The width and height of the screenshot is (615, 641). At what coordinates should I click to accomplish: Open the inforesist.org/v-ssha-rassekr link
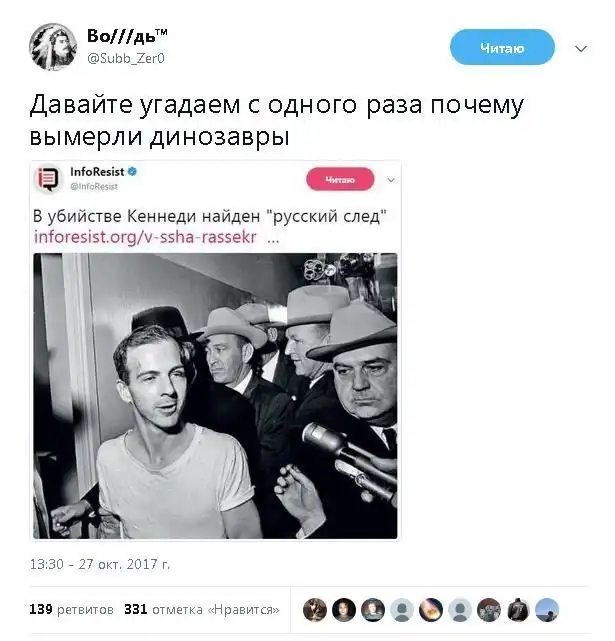(146, 237)
